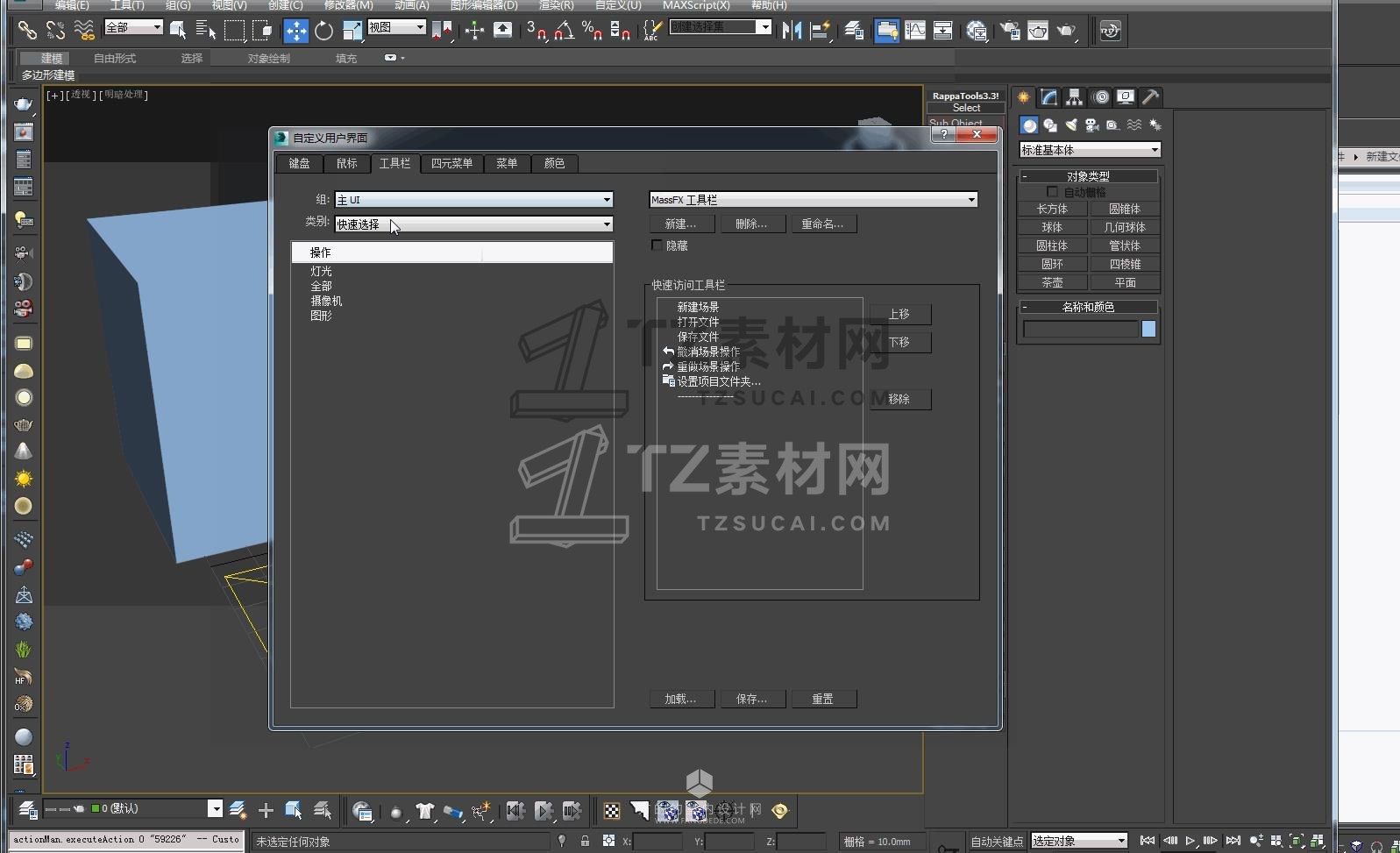The height and width of the screenshot is (853, 1400).
Task: Open the Modify panel tab icon
Action: pyautogui.click(x=1048, y=97)
